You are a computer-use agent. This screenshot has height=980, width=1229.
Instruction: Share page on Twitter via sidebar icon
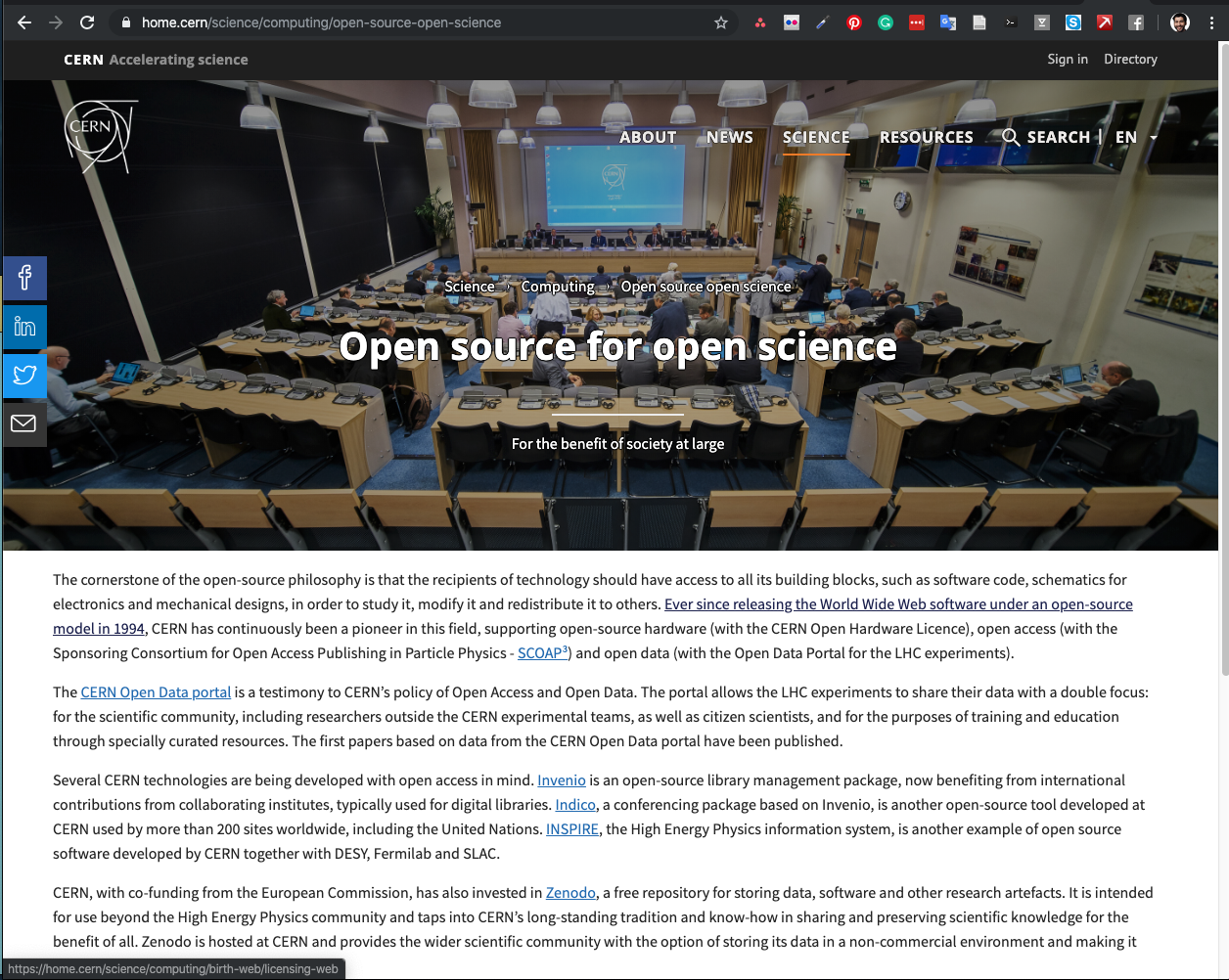point(24,375)
